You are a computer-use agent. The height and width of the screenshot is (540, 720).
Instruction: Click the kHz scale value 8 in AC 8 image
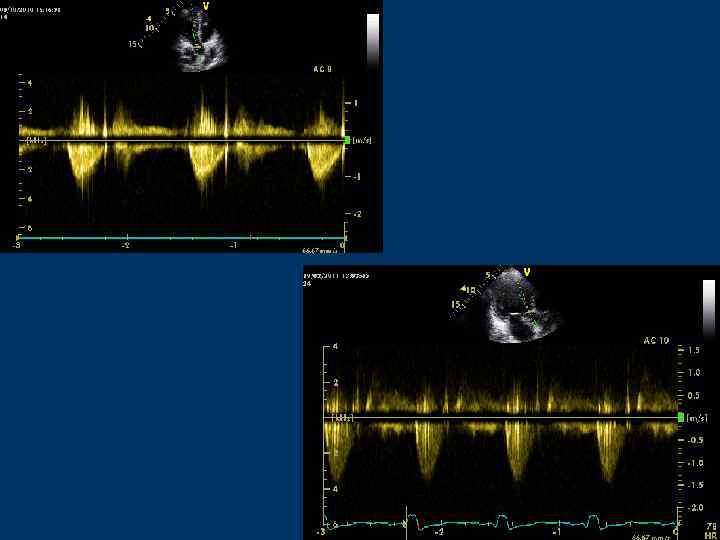[x=29, y=228]
